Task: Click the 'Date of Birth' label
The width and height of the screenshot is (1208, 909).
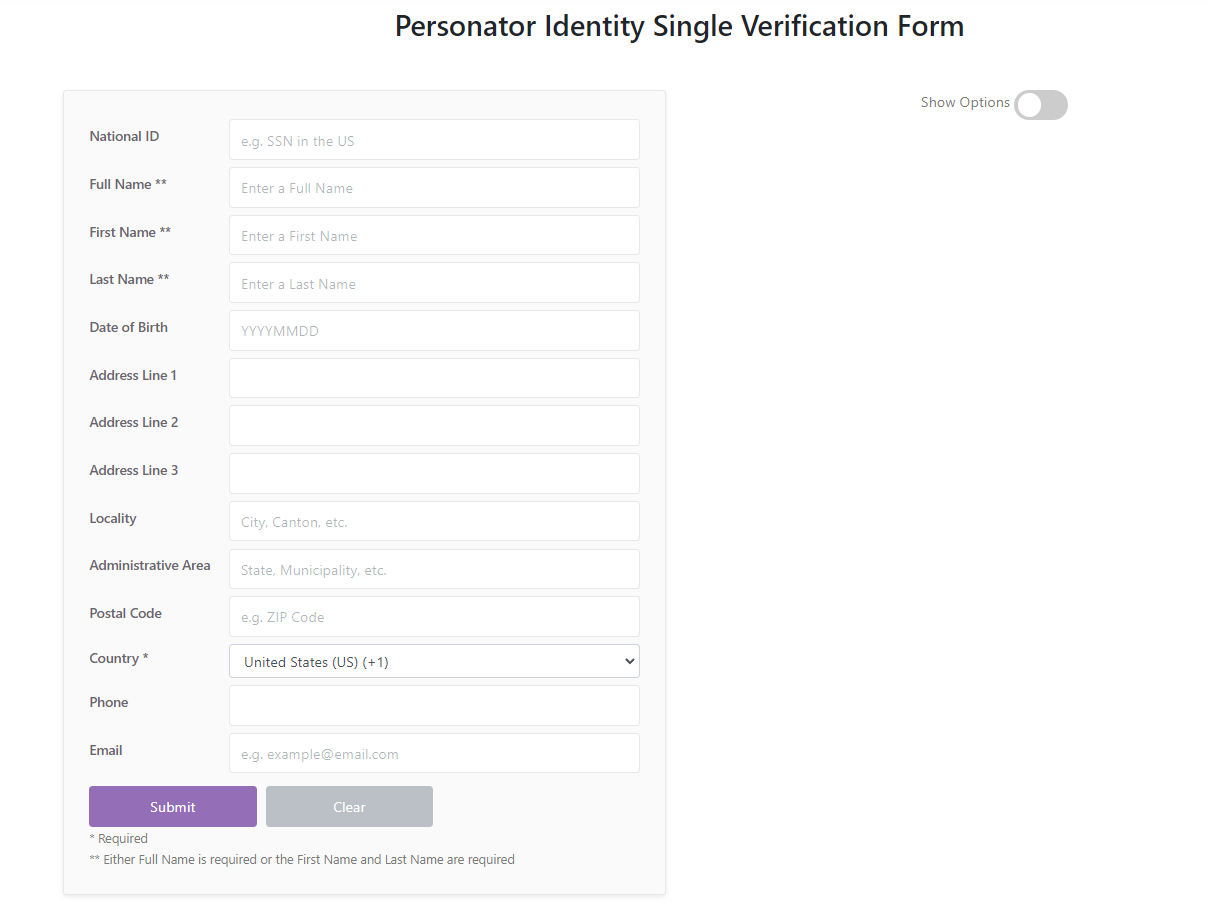Action: click(x=129, y=328)
